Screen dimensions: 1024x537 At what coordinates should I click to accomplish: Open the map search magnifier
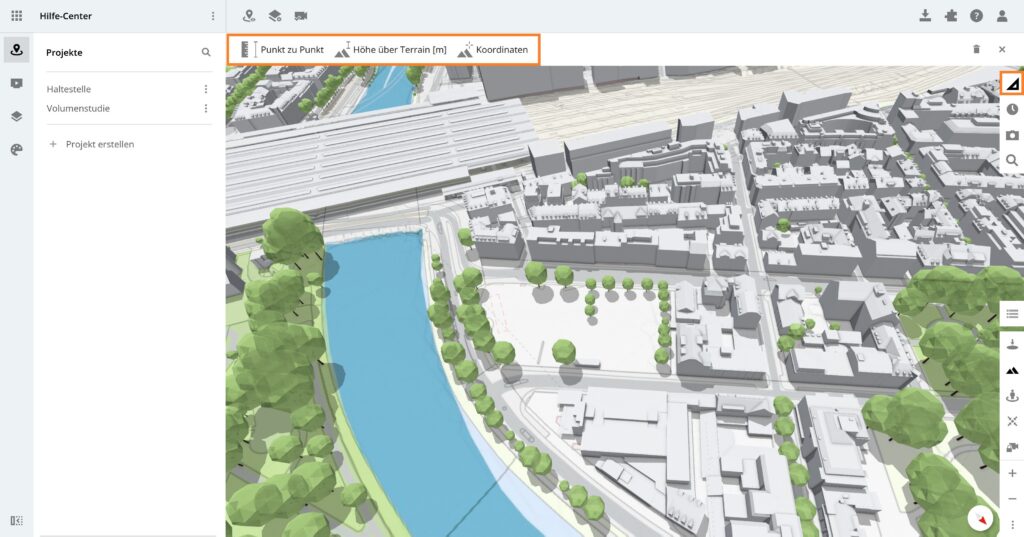pos(1012,160)
